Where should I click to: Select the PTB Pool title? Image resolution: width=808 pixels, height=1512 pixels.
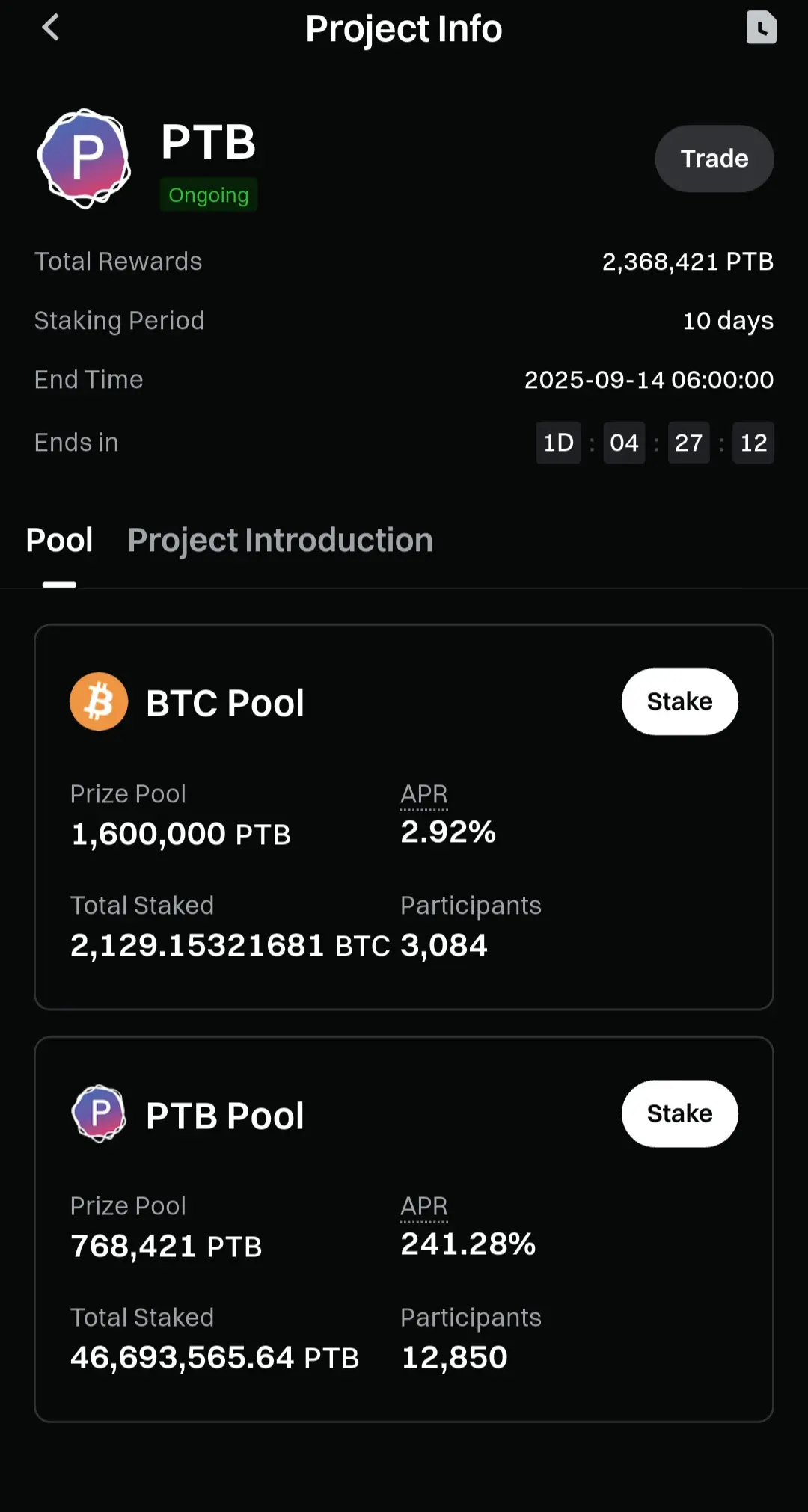(x=225, y=1116)
